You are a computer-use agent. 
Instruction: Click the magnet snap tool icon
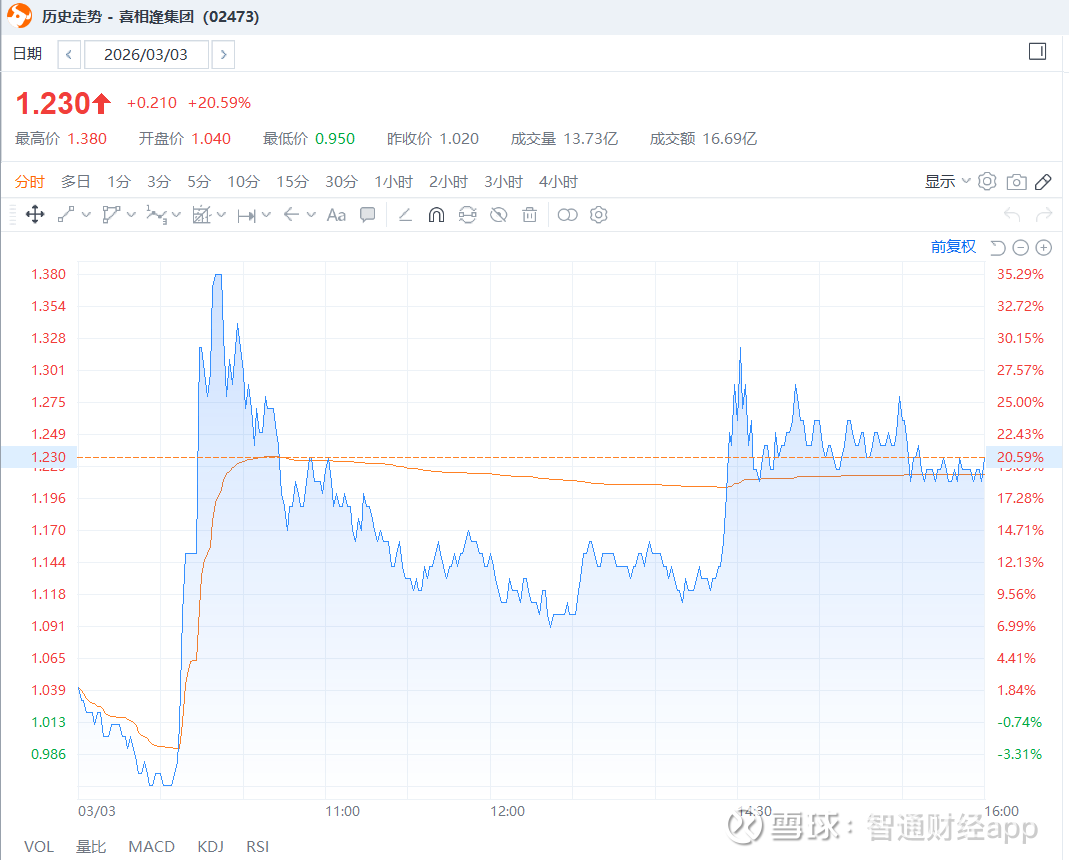pos(436,215)
